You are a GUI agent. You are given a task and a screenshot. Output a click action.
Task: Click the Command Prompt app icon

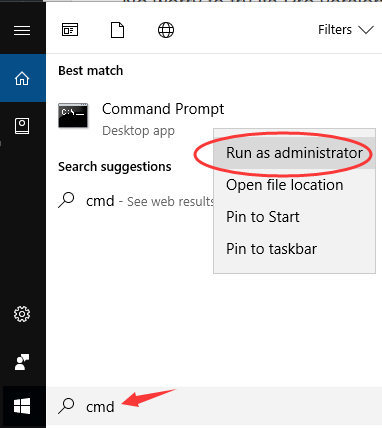point(73,115)
